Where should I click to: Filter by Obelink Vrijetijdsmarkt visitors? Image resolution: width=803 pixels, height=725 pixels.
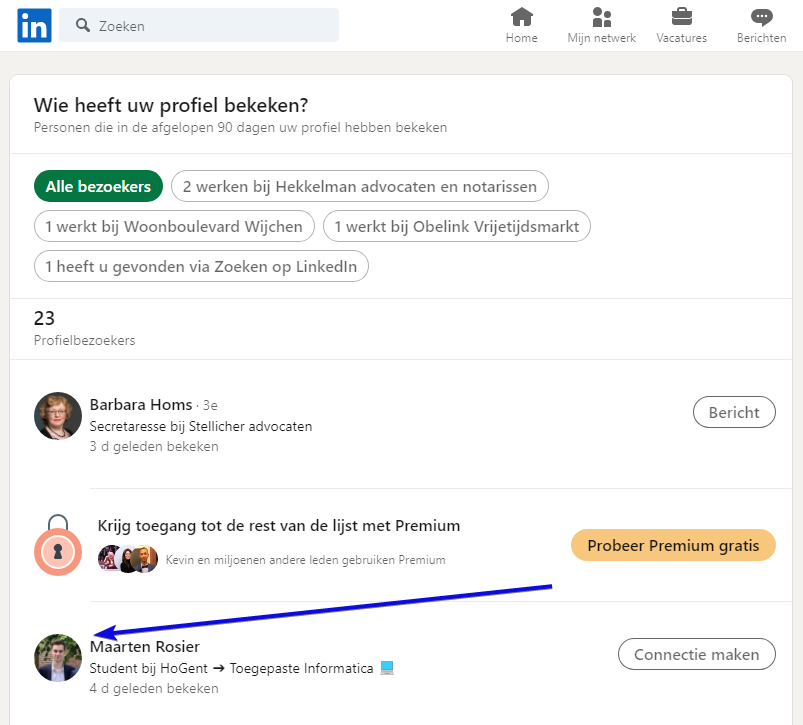pyautogui.click(x=457, y=226)
